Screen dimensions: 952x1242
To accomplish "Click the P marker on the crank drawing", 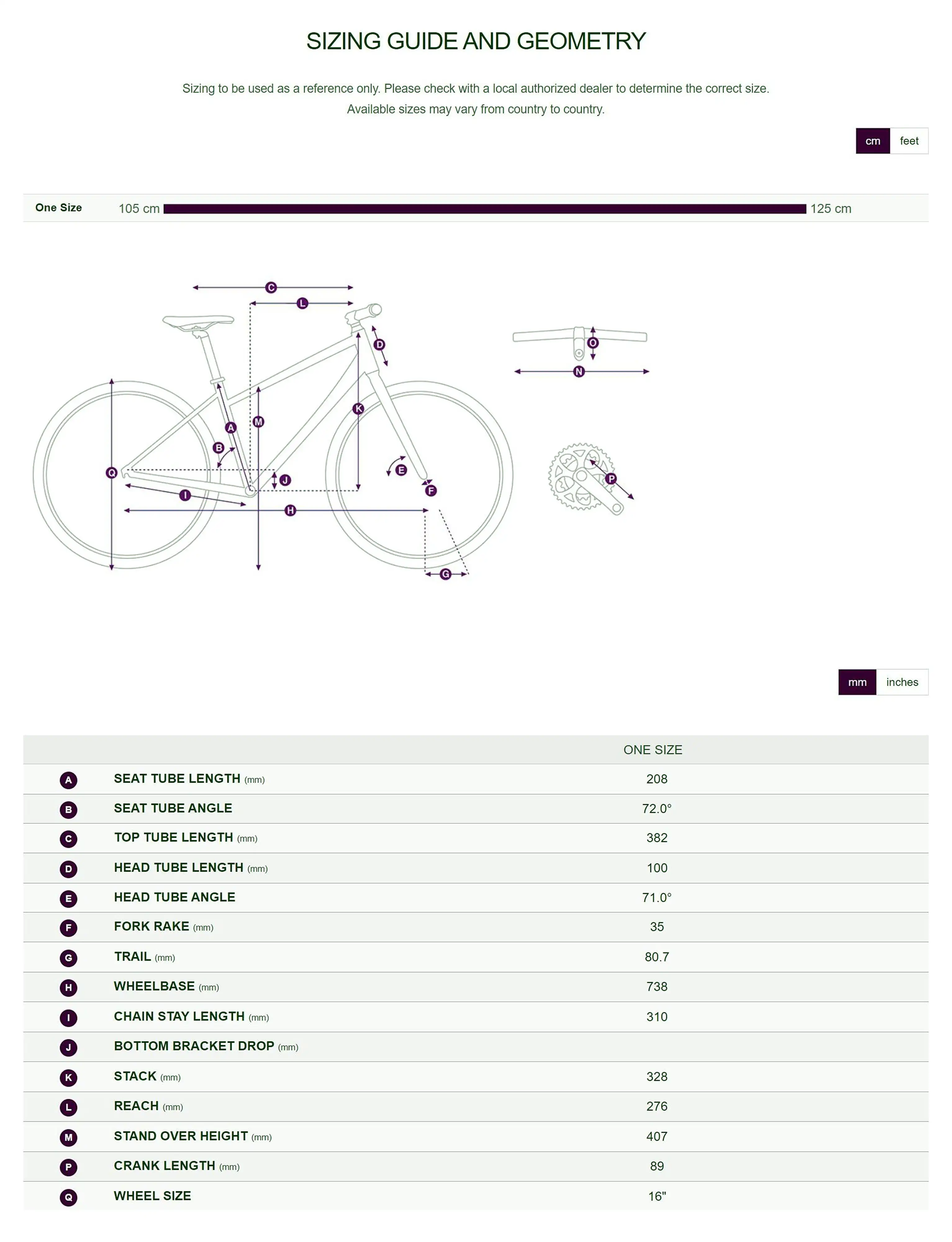I will pyautogui.click(x=610, y=478).
